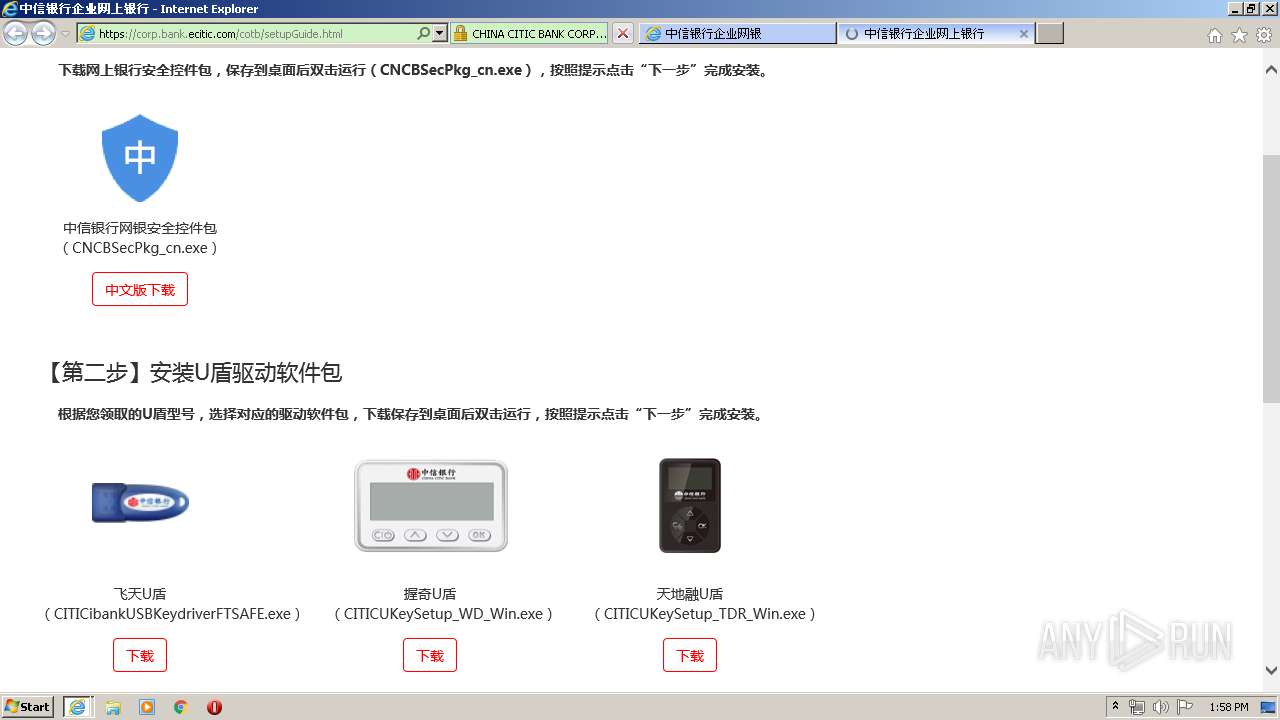Viewport: 1280px width, 720px height.
Task: Open the file explorer taskbar icon
Action: coord(113,707)
